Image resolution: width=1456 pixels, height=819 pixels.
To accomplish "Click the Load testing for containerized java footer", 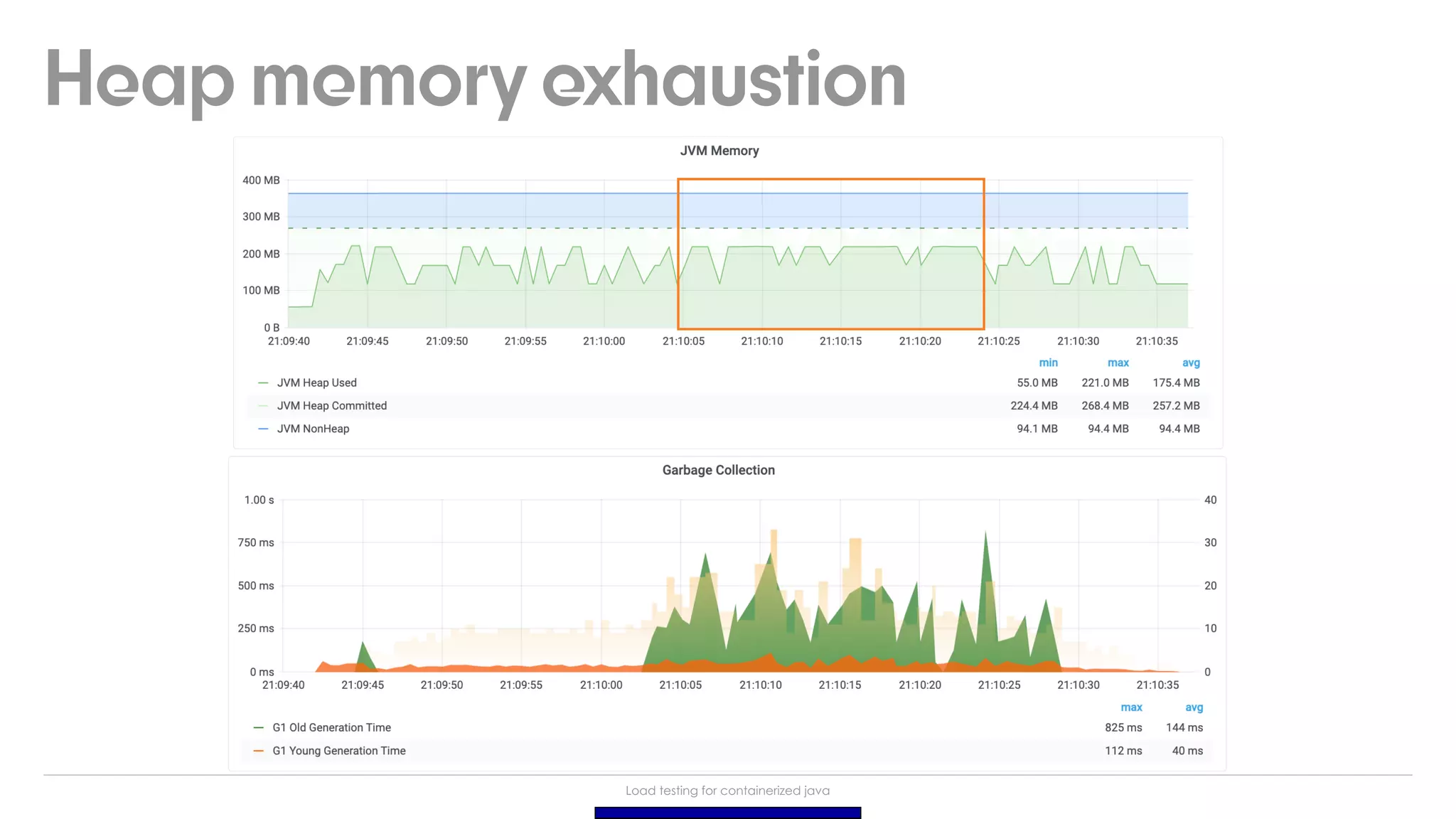I will (x=727, y=791).
